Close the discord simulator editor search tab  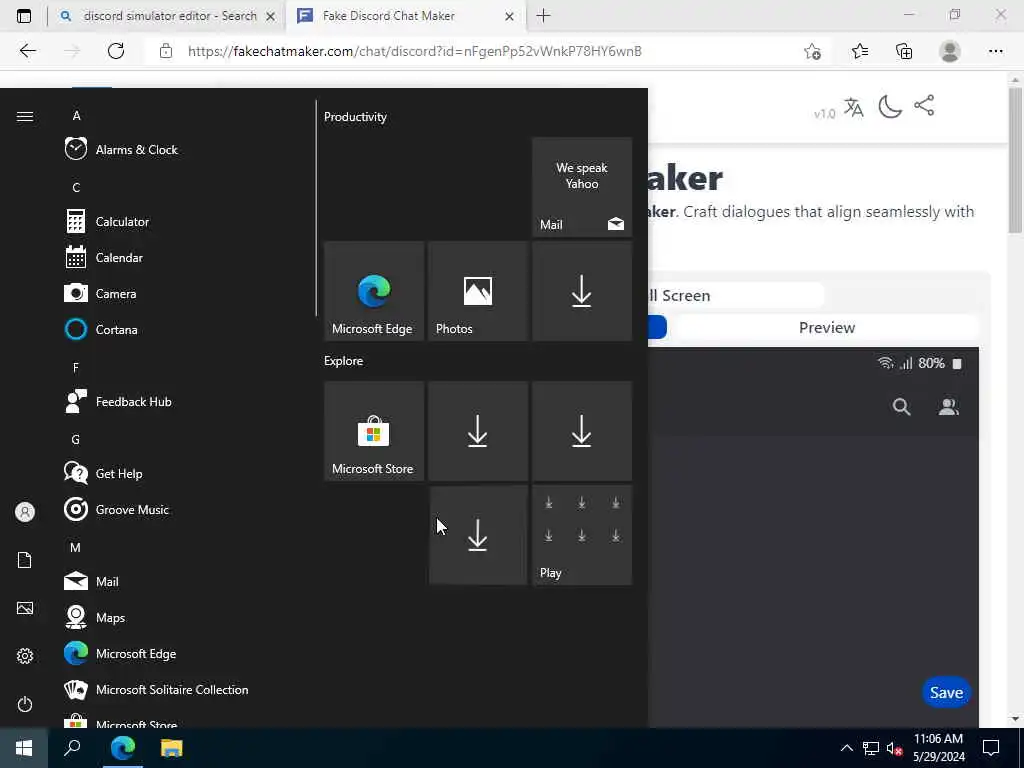(x=270, y=16)
